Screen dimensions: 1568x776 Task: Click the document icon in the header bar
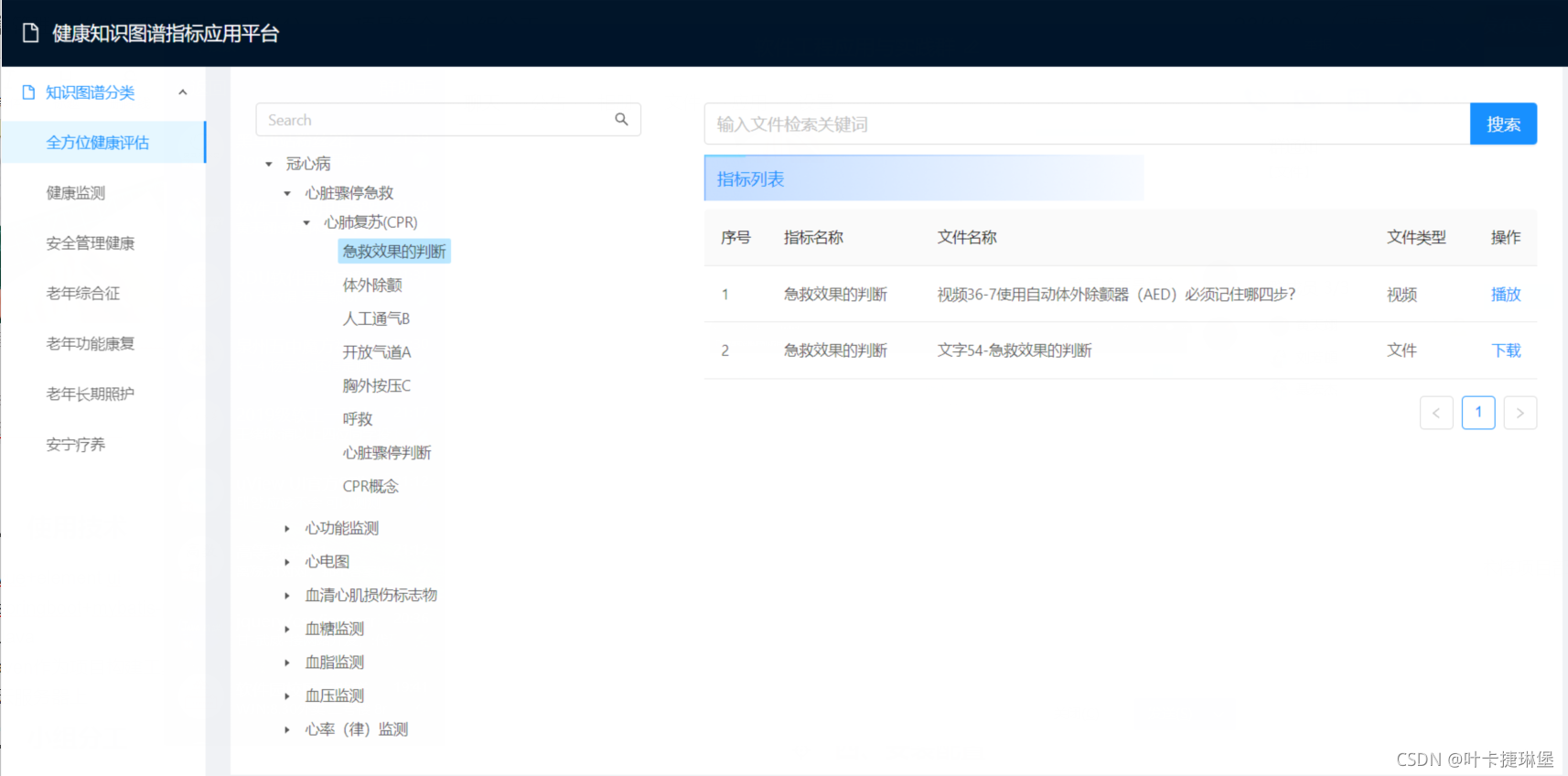30,34
